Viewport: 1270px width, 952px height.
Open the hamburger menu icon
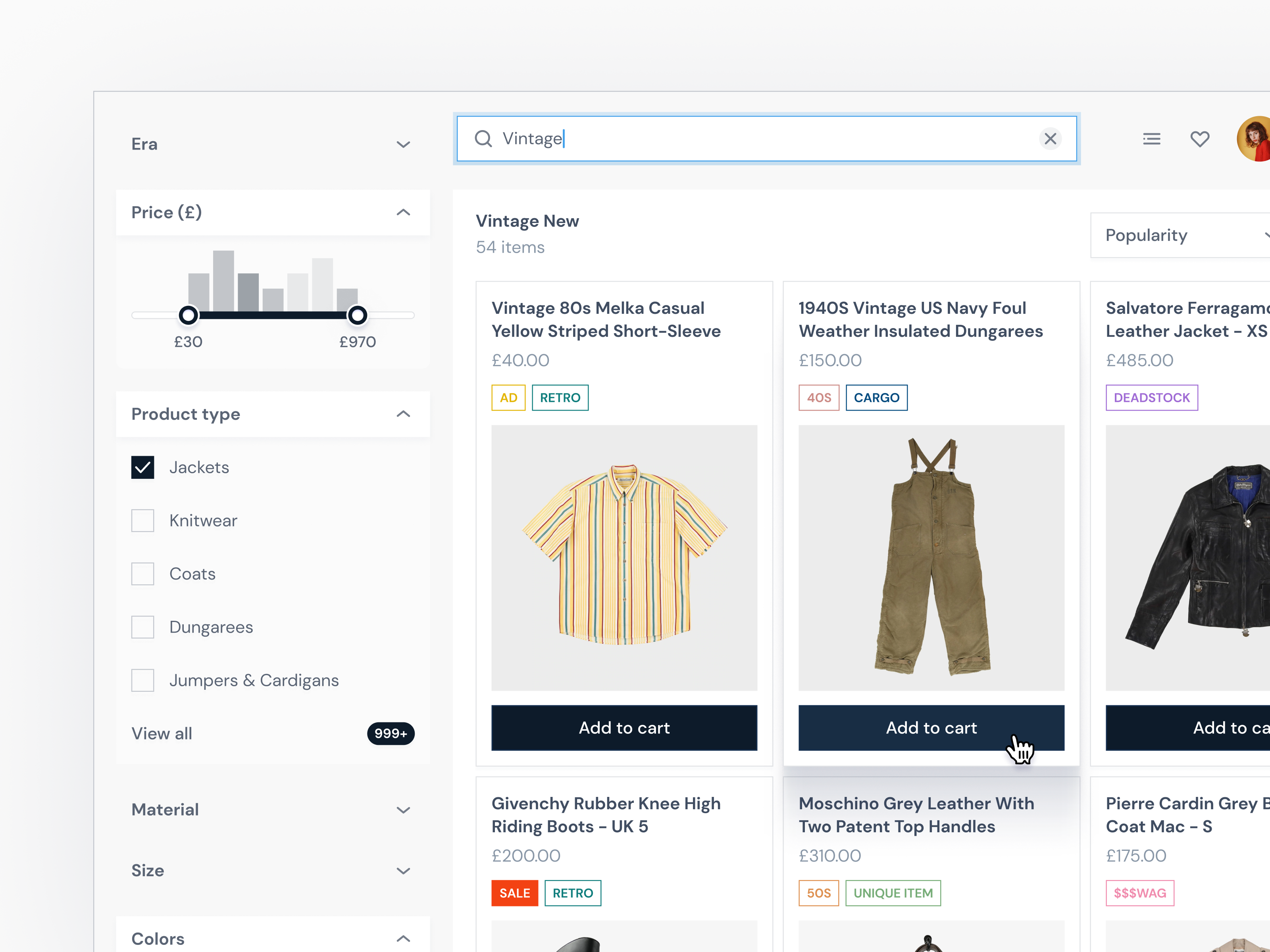point(1151,139)
